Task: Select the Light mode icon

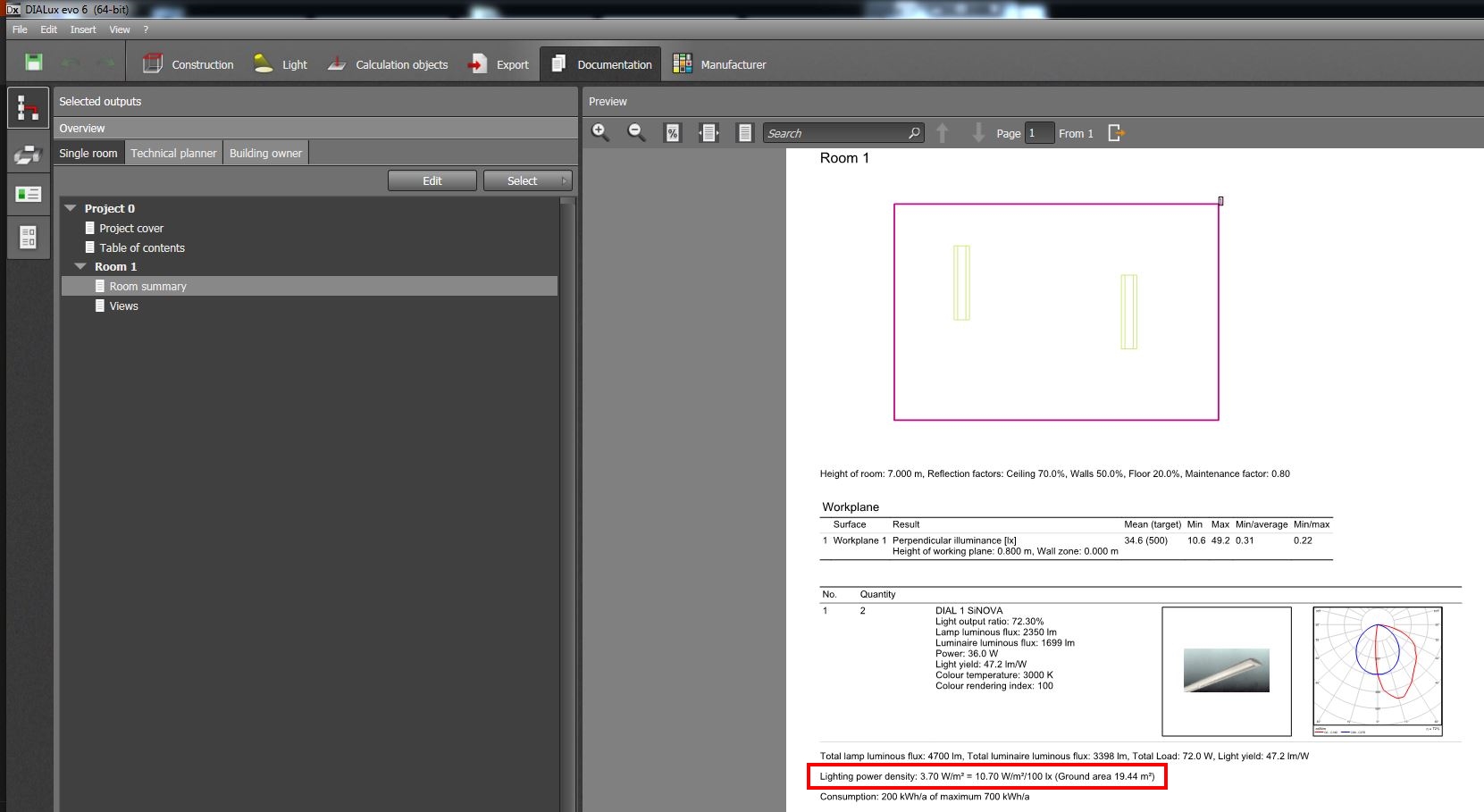Action: [280, 63]
